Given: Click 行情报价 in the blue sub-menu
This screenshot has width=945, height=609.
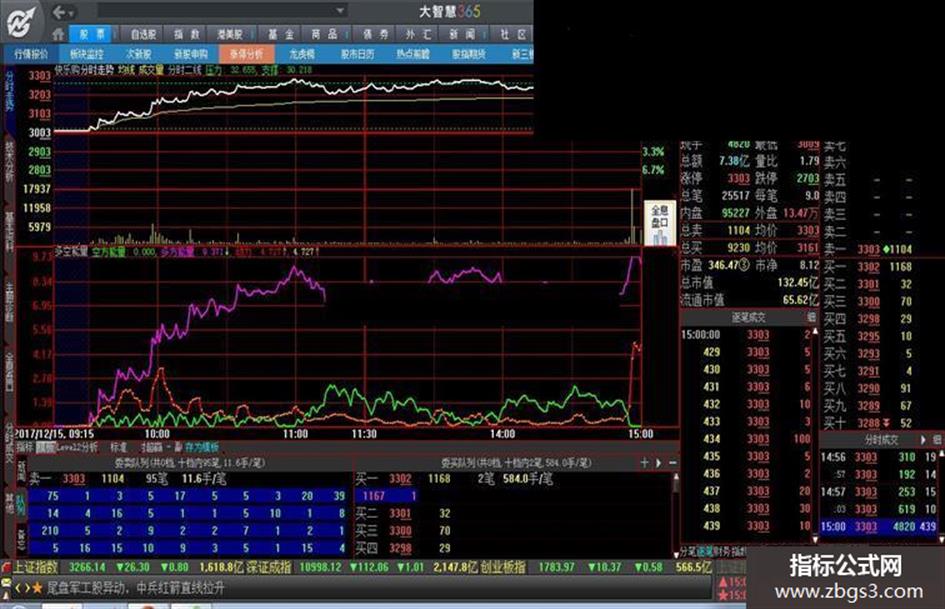Looking at the screenshot, I should [x=31, y=54].
